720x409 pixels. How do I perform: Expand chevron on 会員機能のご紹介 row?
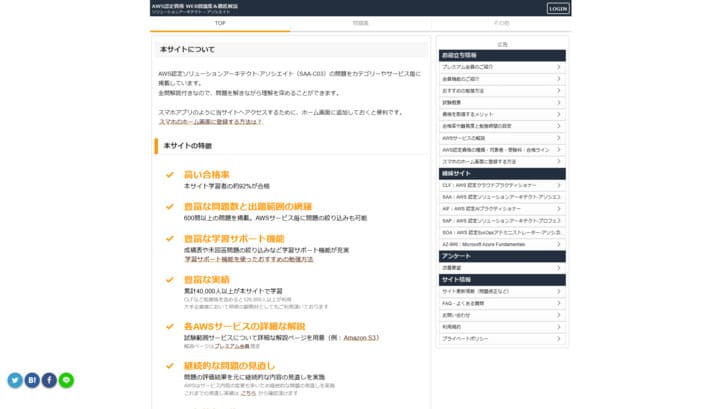(x=558, y=79)
